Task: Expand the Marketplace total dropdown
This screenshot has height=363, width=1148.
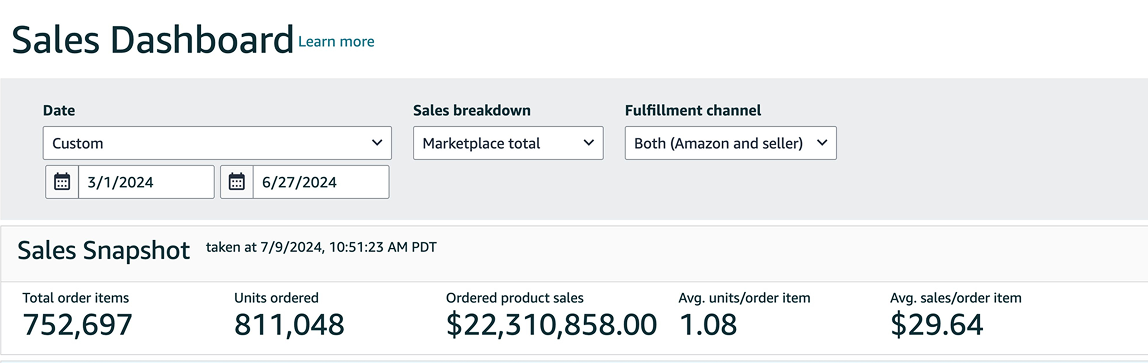Action: point(508,143)
